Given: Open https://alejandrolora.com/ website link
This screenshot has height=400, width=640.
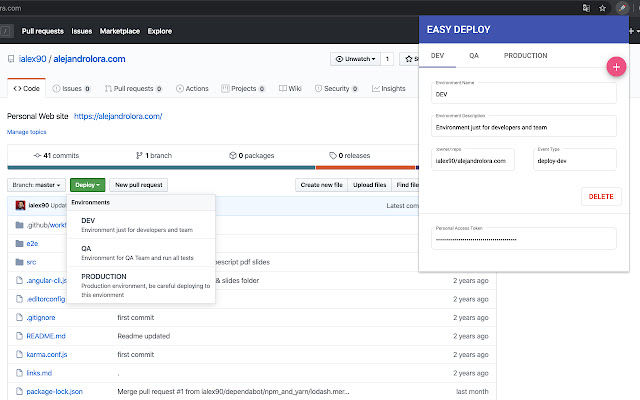Looking at the screenshot, I should [118, 116].
